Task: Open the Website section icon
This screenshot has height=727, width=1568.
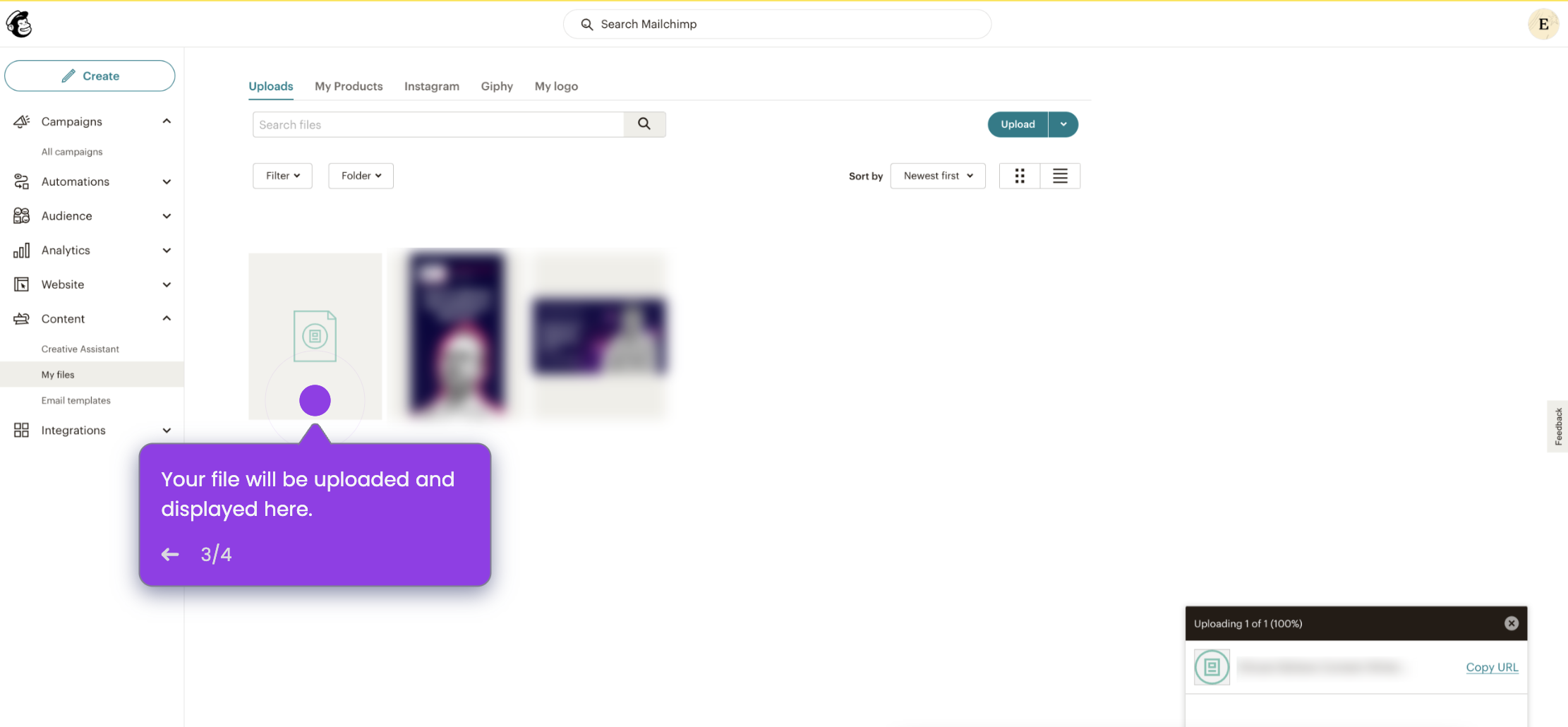Action: tap(21, 284)
